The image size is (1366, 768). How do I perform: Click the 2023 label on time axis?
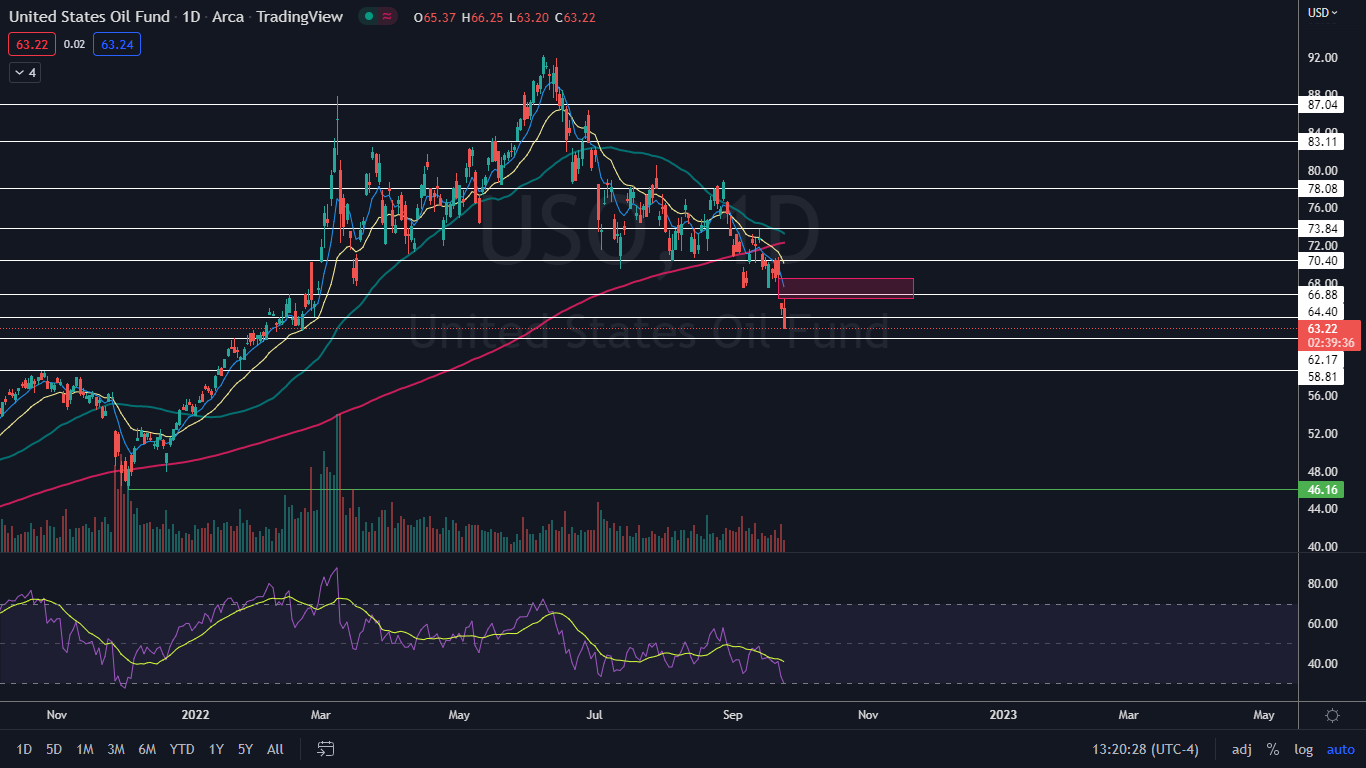1003,715
